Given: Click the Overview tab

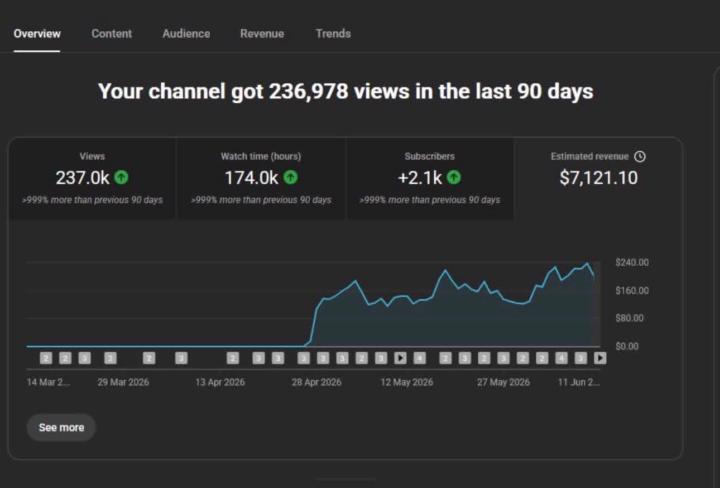Looking at the screenshot, I should click(x=37, y=34).
